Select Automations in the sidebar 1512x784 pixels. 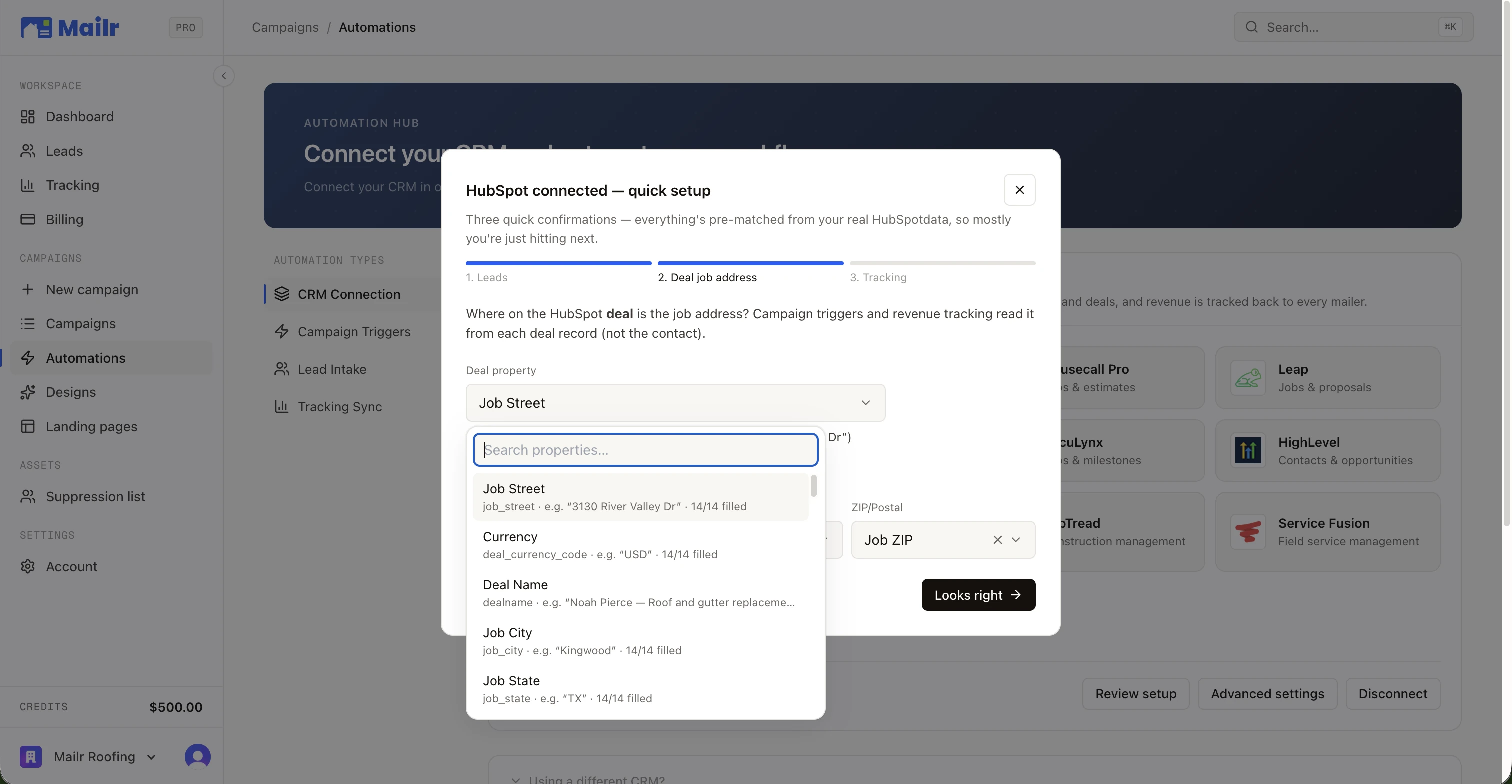click(111, 358)
